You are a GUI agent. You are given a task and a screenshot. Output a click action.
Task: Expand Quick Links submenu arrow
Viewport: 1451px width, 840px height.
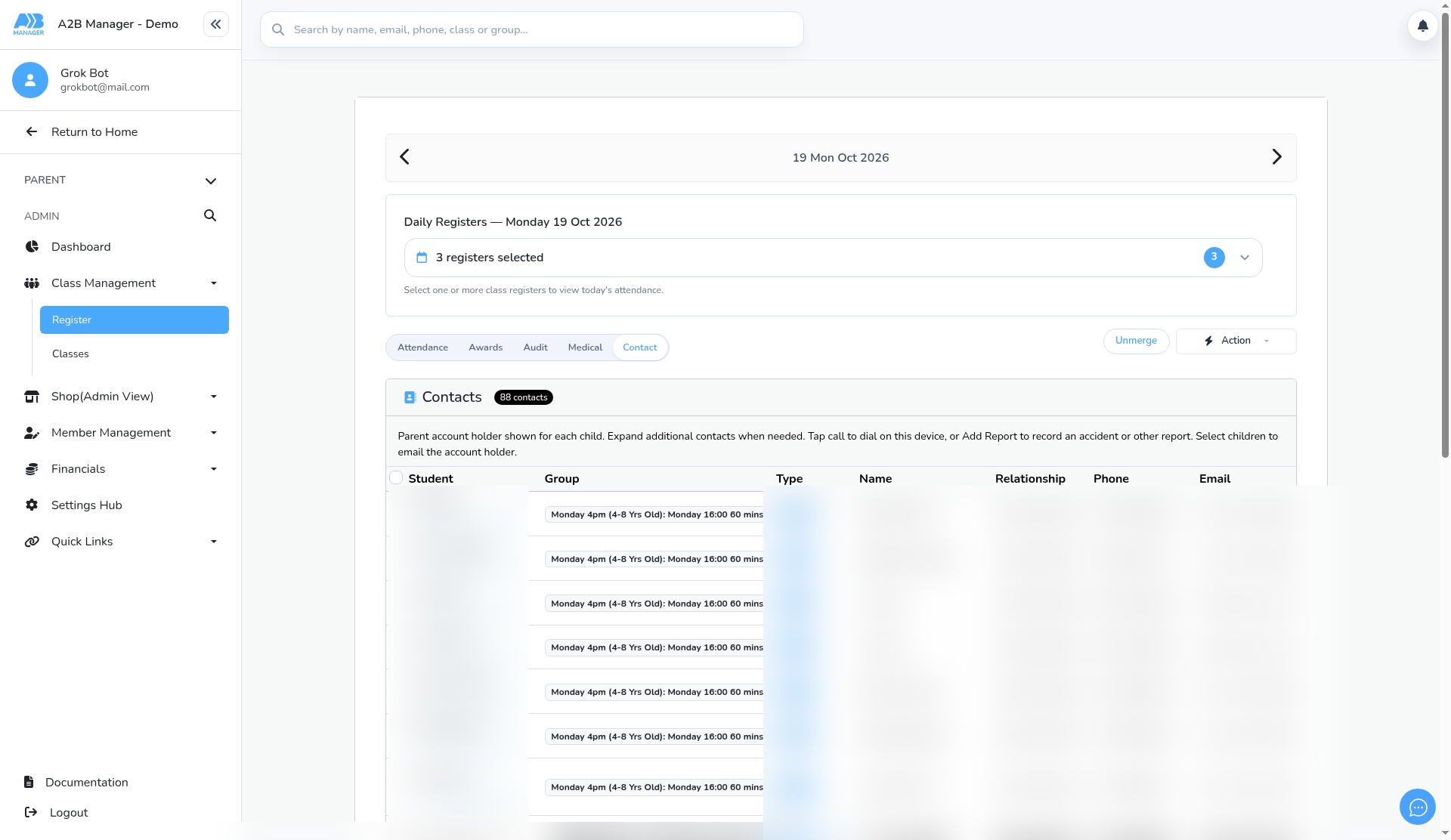(214, 542)
